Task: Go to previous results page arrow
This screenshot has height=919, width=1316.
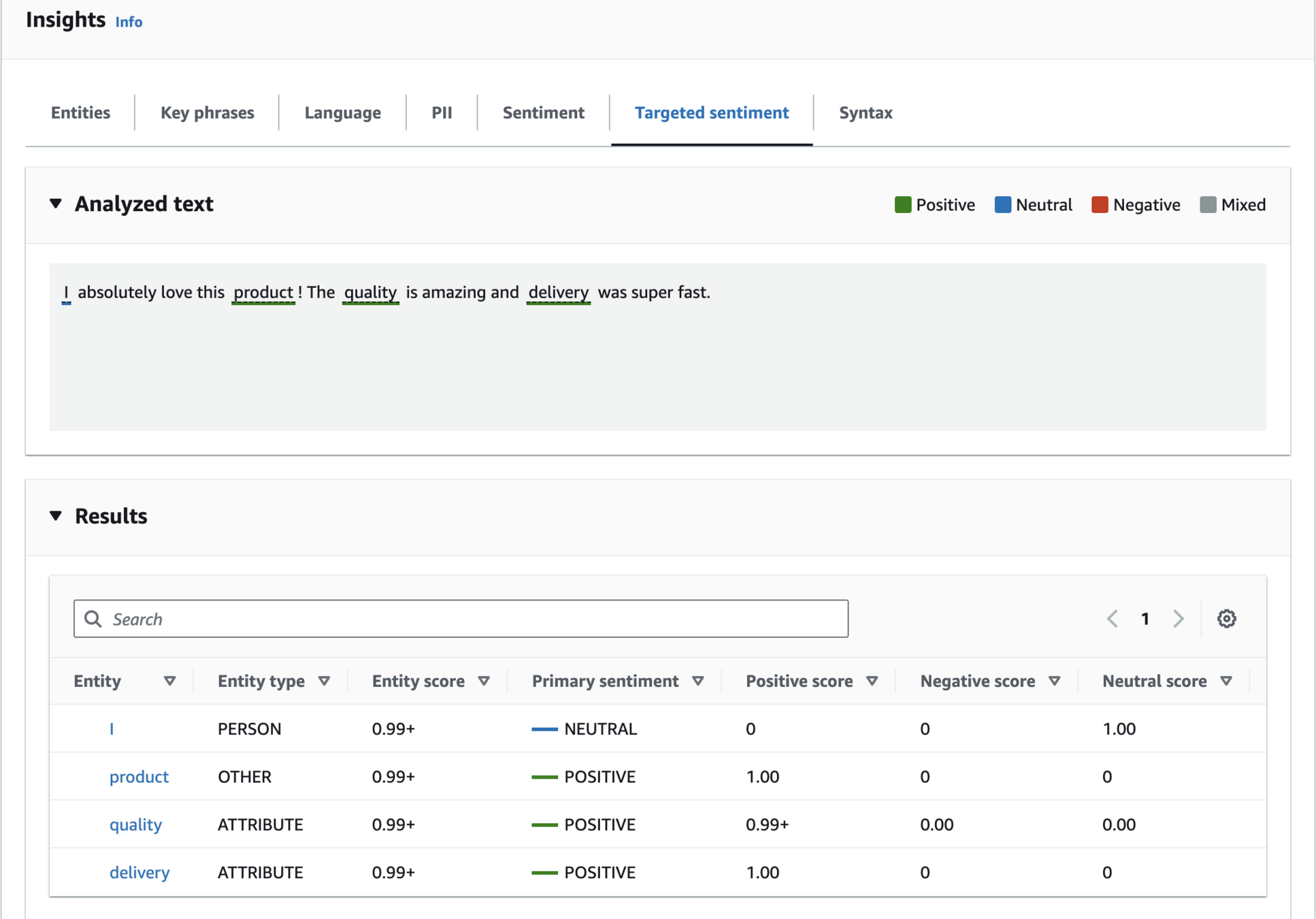Action: [1113, 619]
